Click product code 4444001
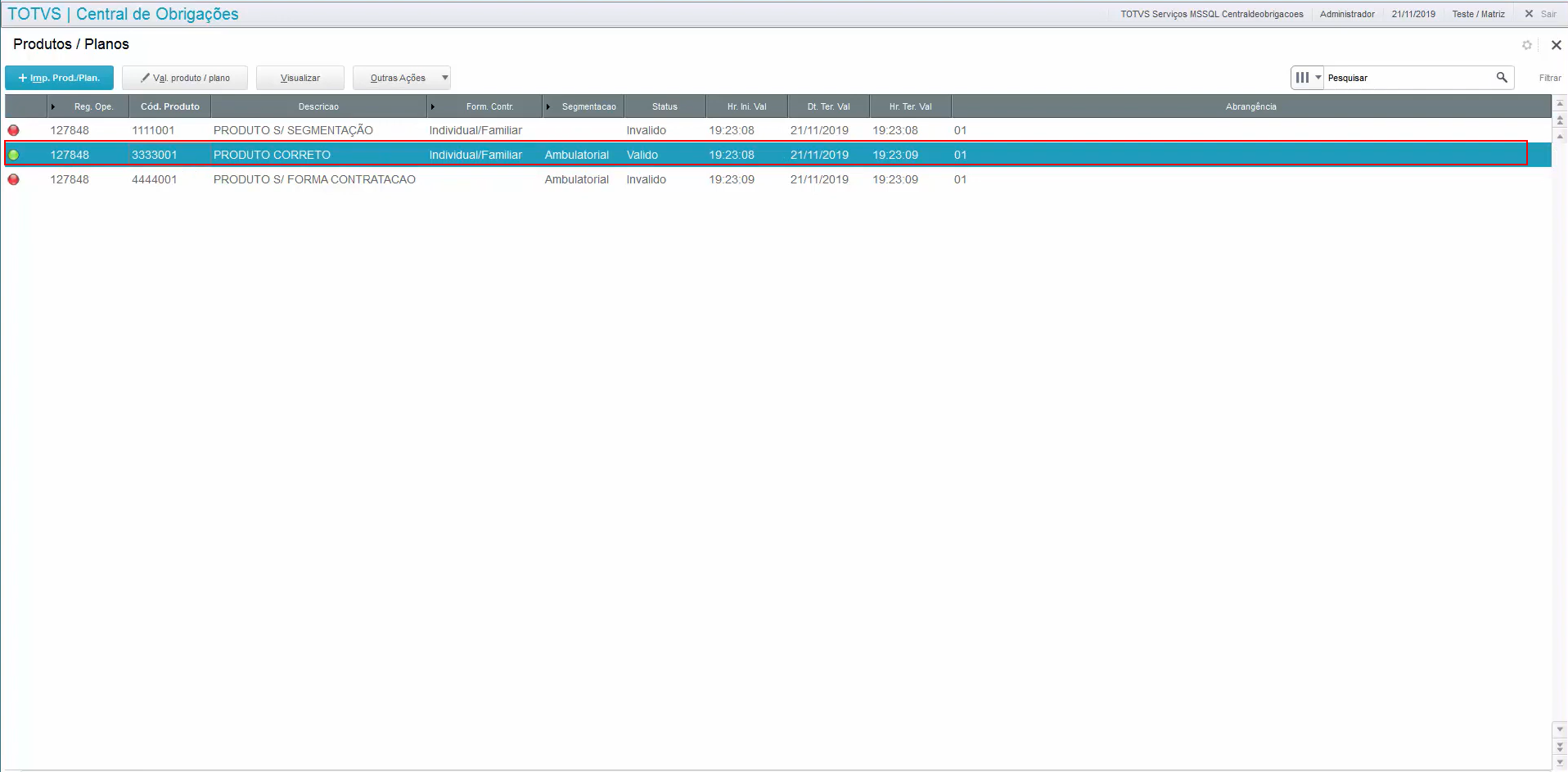Image resolution: width=1568 pixels, height=772 pixels. click(x=154, y=179)
